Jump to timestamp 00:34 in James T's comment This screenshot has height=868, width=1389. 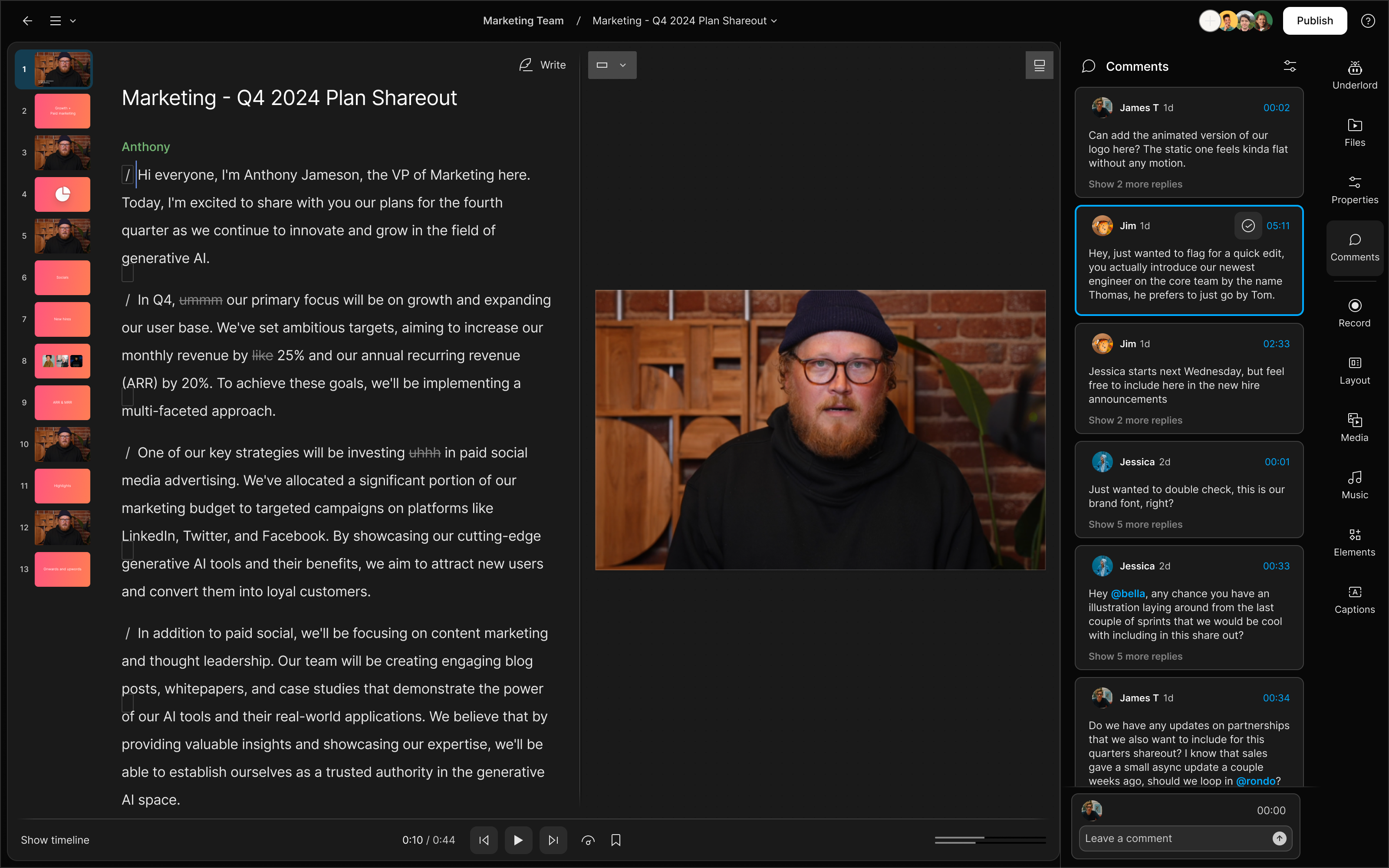click(1276, 697)
